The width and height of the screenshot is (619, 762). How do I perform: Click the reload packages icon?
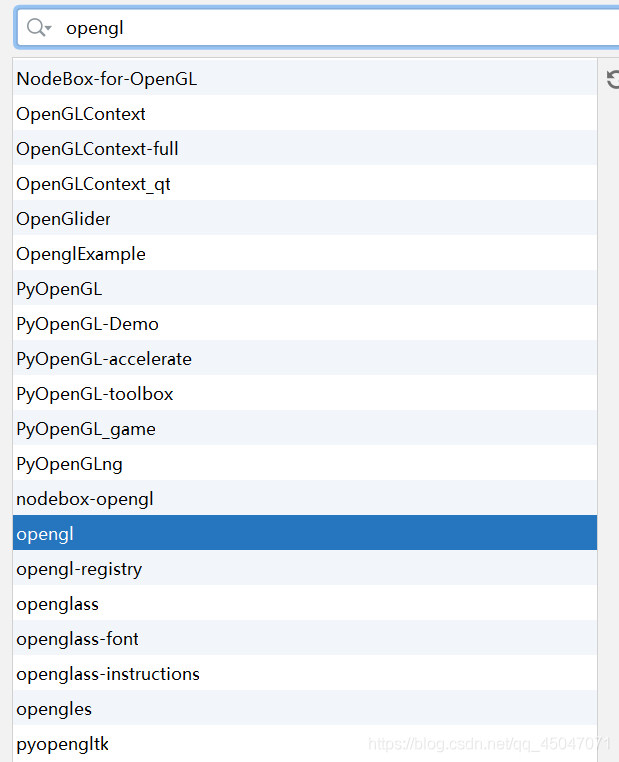612,80
